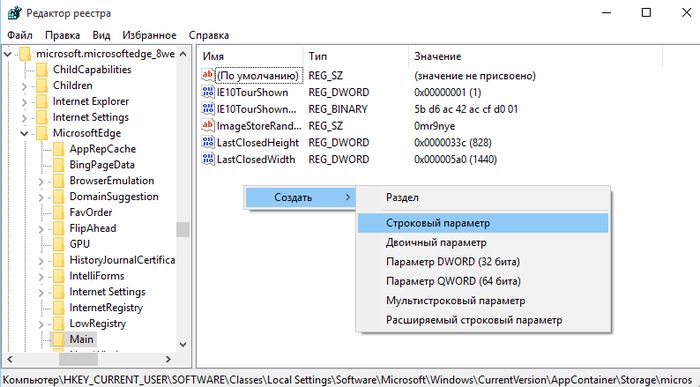Click the tree pane scroll up arrow
700x387 pixels.
coord(183,54)
